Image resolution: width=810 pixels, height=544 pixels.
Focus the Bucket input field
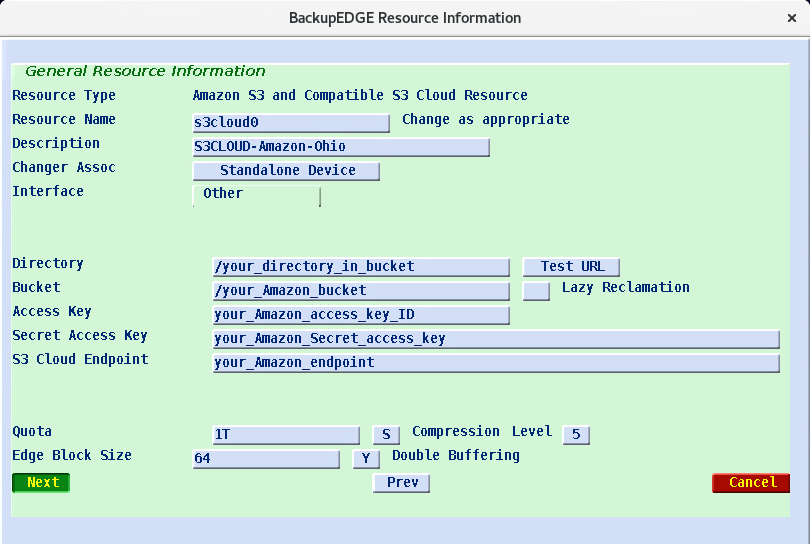coord(361,290)
